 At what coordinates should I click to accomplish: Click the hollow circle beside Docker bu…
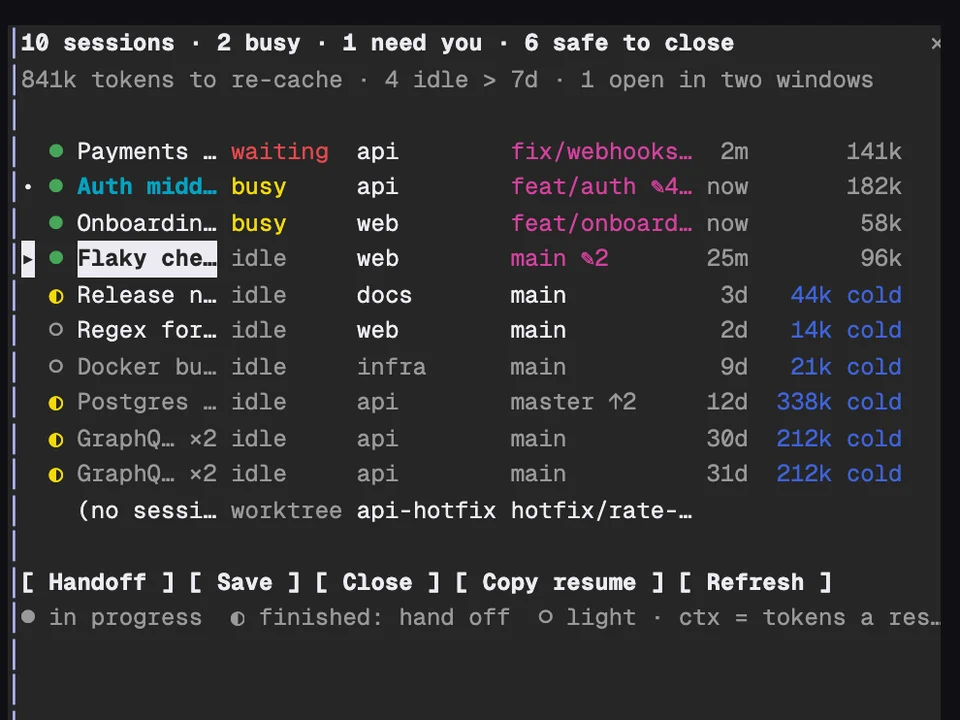point(56,367)
